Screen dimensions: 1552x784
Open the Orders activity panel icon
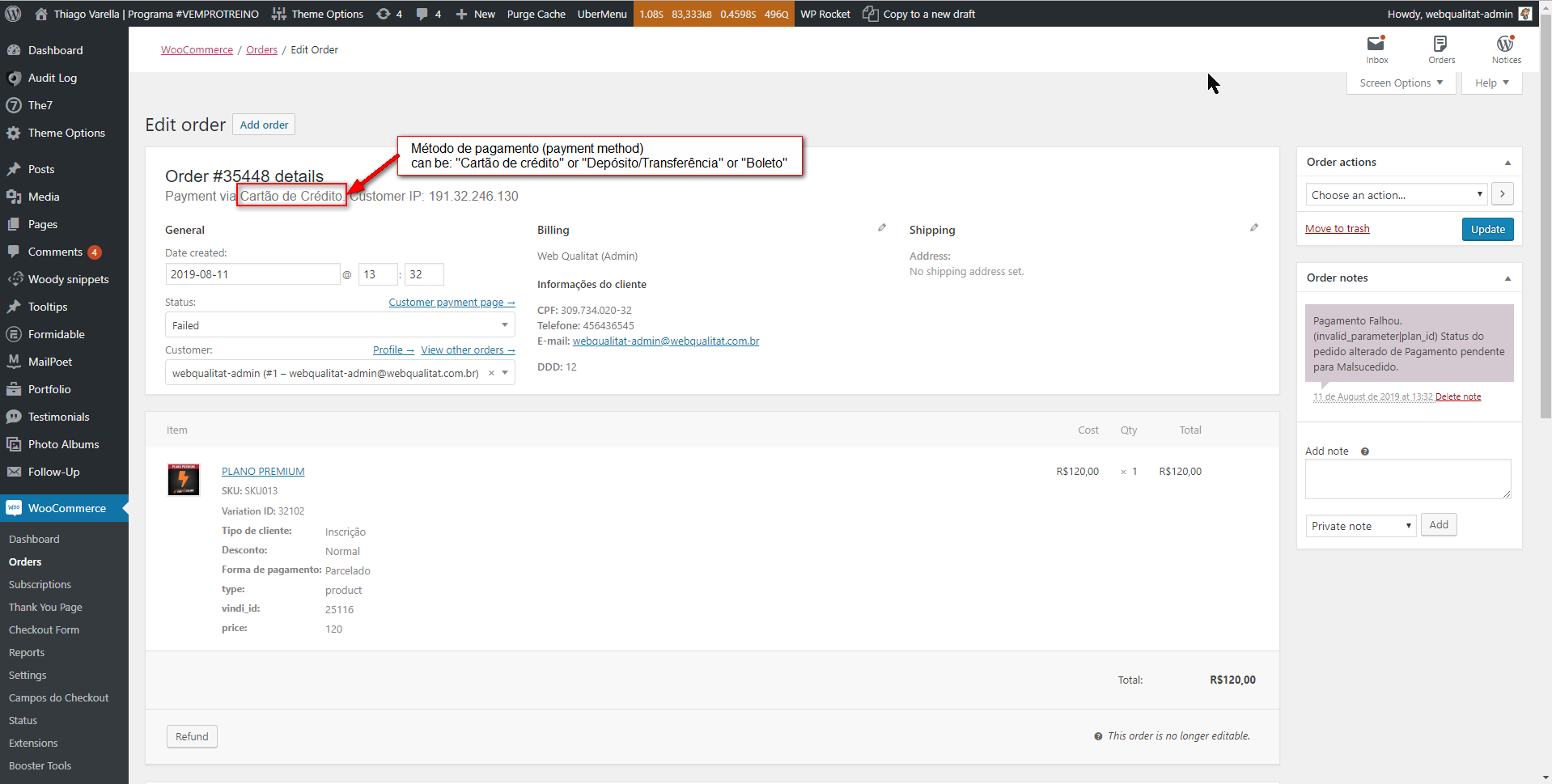point(1441,49)
